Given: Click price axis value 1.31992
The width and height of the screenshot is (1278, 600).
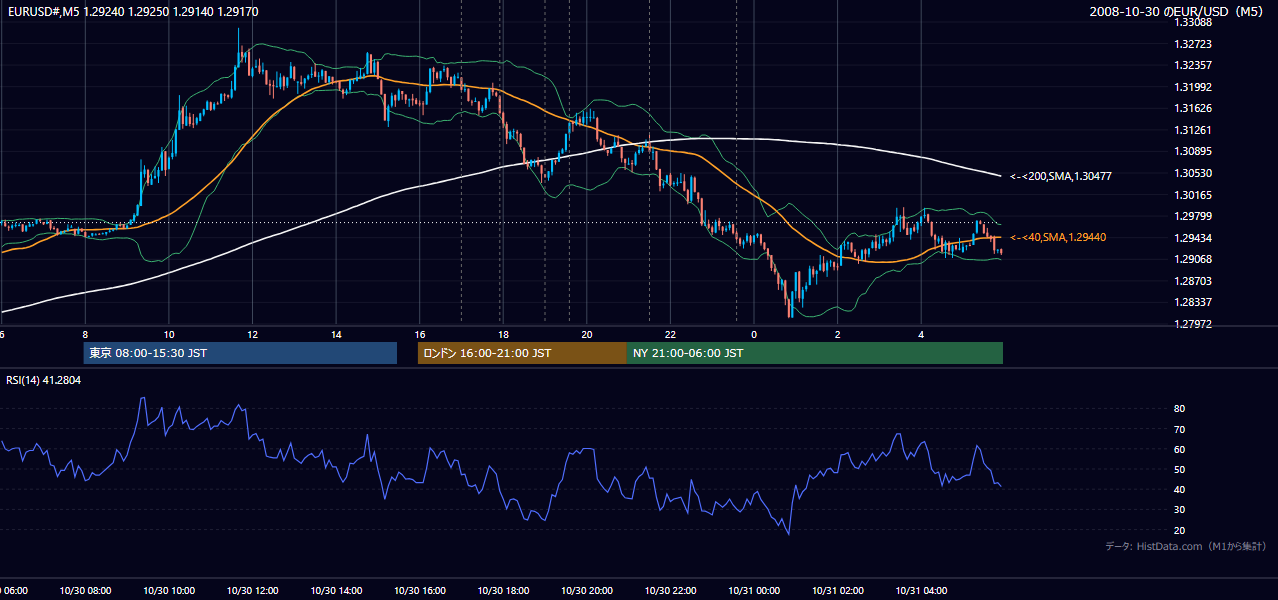Looking at the screenshot, I should (1194, 87).
